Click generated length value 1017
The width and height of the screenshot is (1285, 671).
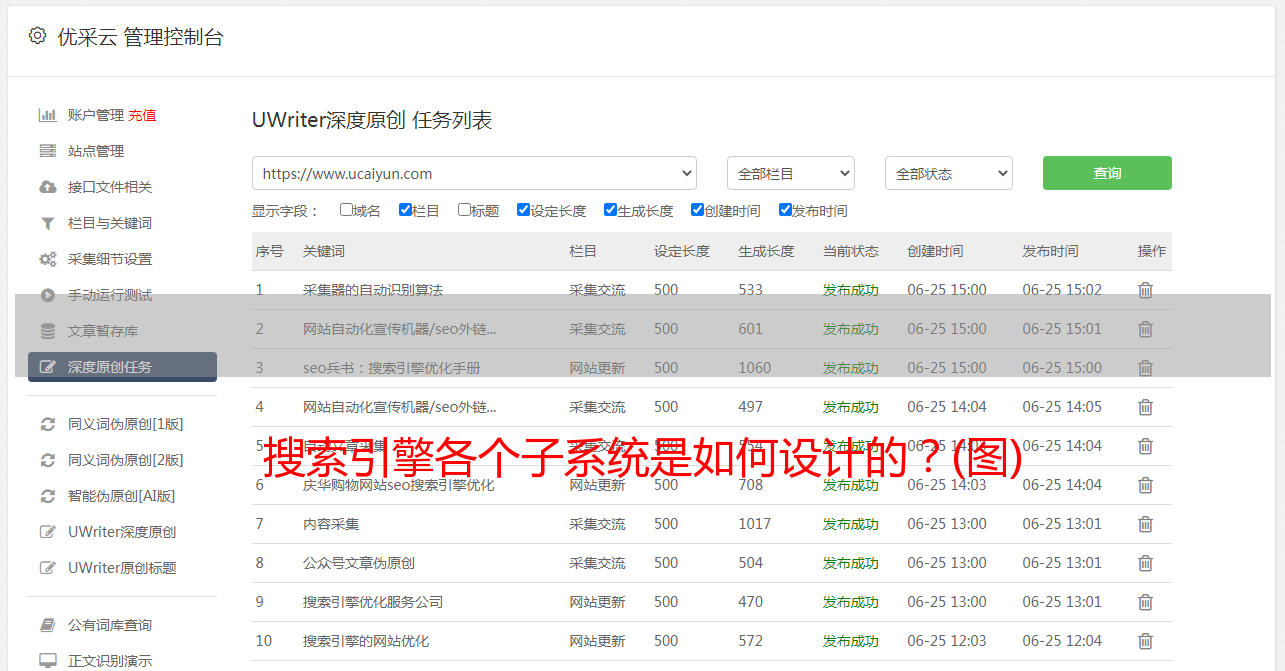755,524
